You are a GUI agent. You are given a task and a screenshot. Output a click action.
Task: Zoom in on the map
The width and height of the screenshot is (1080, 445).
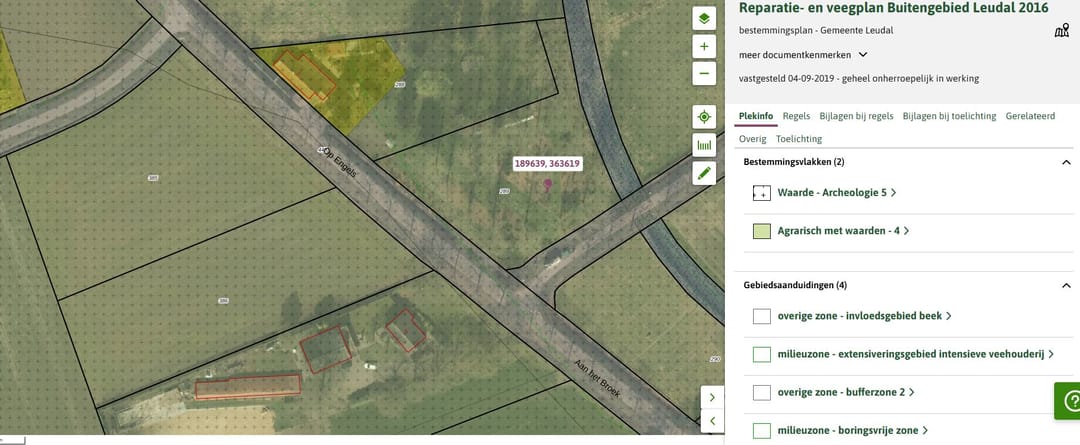(x=704, y=46)
